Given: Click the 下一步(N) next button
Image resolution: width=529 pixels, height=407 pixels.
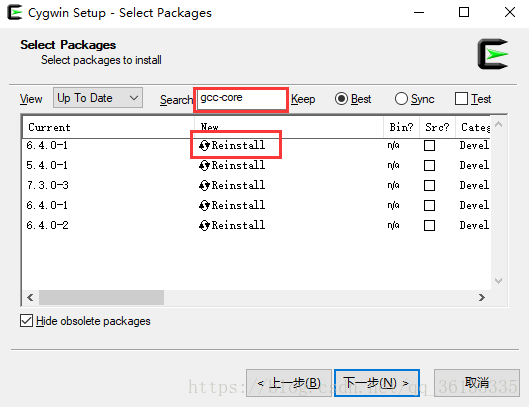Looking at the screenshot, I should (x=377, y=383).
